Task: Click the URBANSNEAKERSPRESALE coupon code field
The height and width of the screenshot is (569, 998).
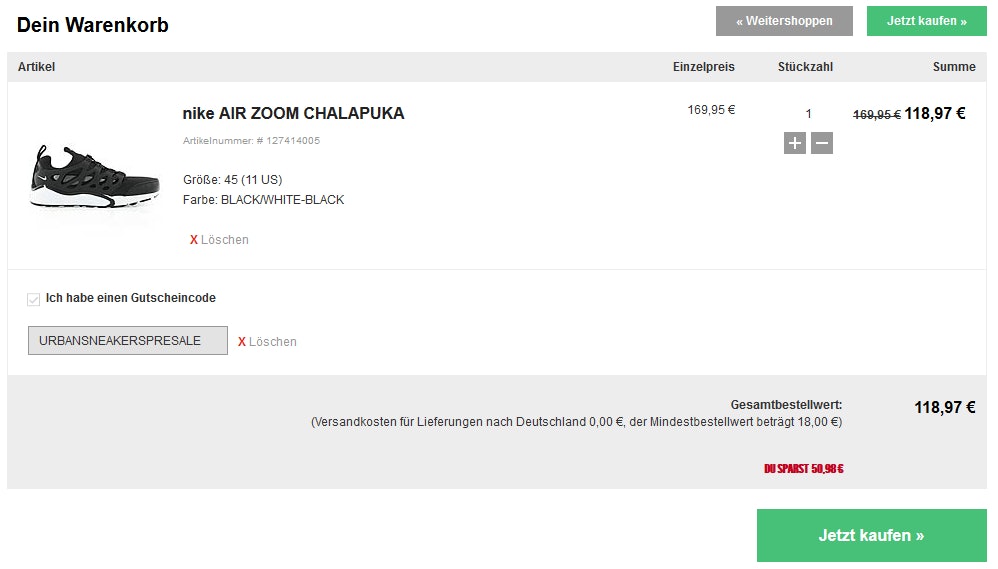Action: click(127, 341)
